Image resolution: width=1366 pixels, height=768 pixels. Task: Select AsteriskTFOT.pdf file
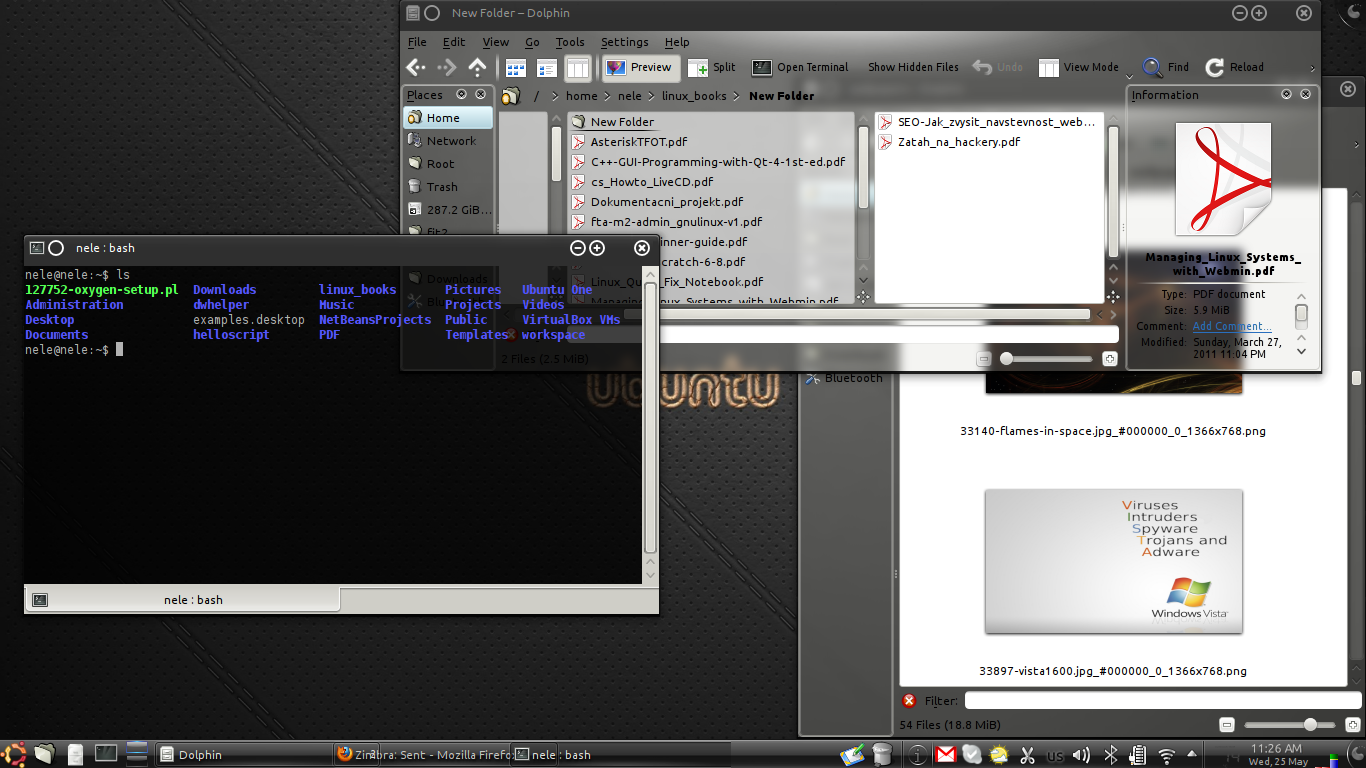pos(629,142)
